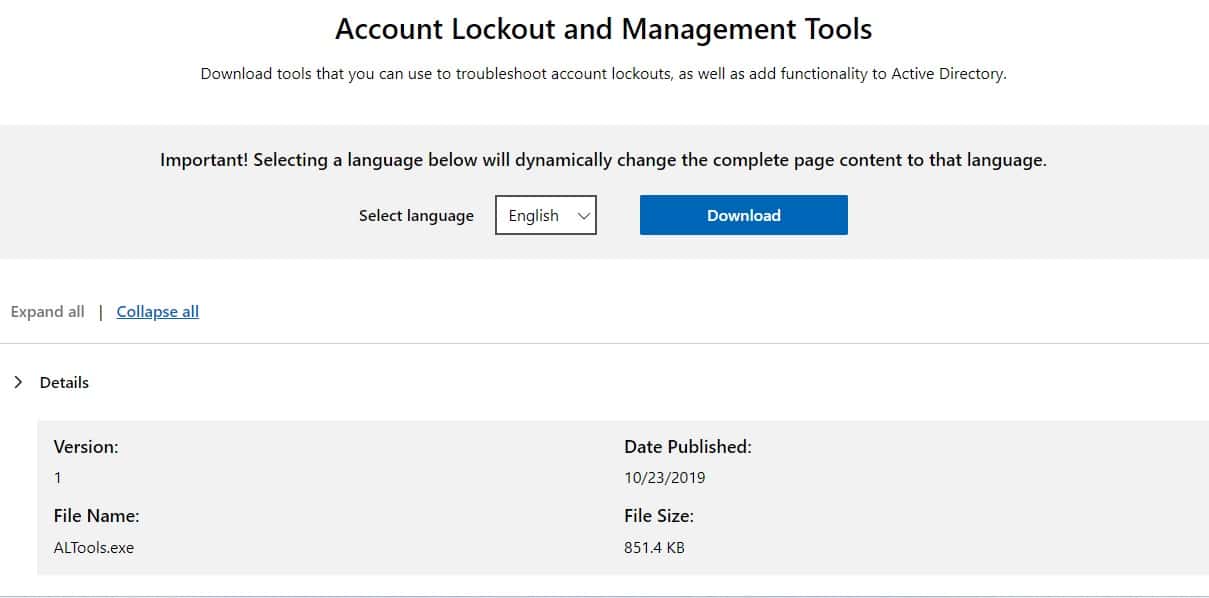Click the ALTools.exe file name
The height and width of the screenshot is (598, 1209).
pyautogui.click(x=93, y=548)
